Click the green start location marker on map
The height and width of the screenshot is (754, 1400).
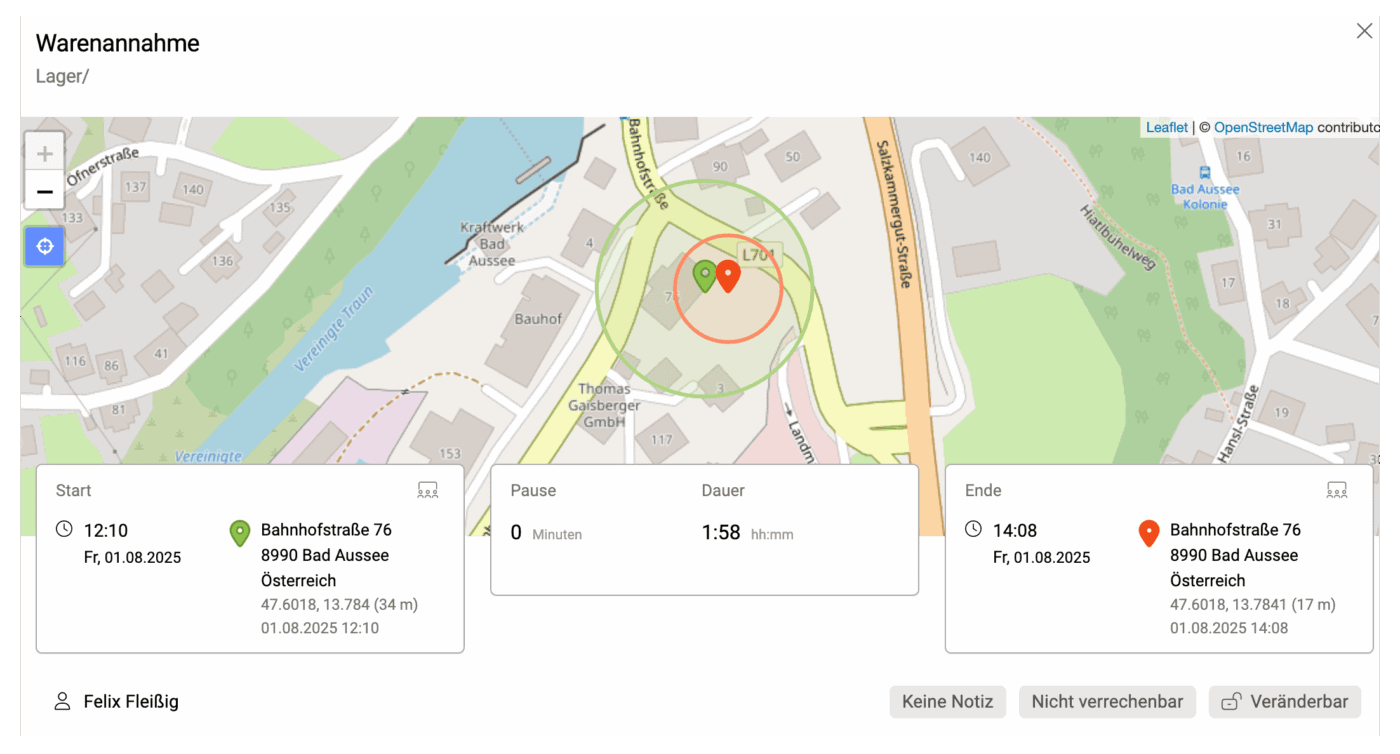click(705, 275)
